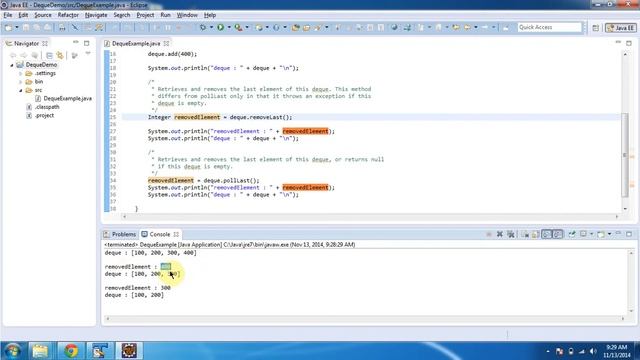The height and width of the screenshot is (360, 640).
Task: Click Open Console icon
Action: tap(600, 234)
